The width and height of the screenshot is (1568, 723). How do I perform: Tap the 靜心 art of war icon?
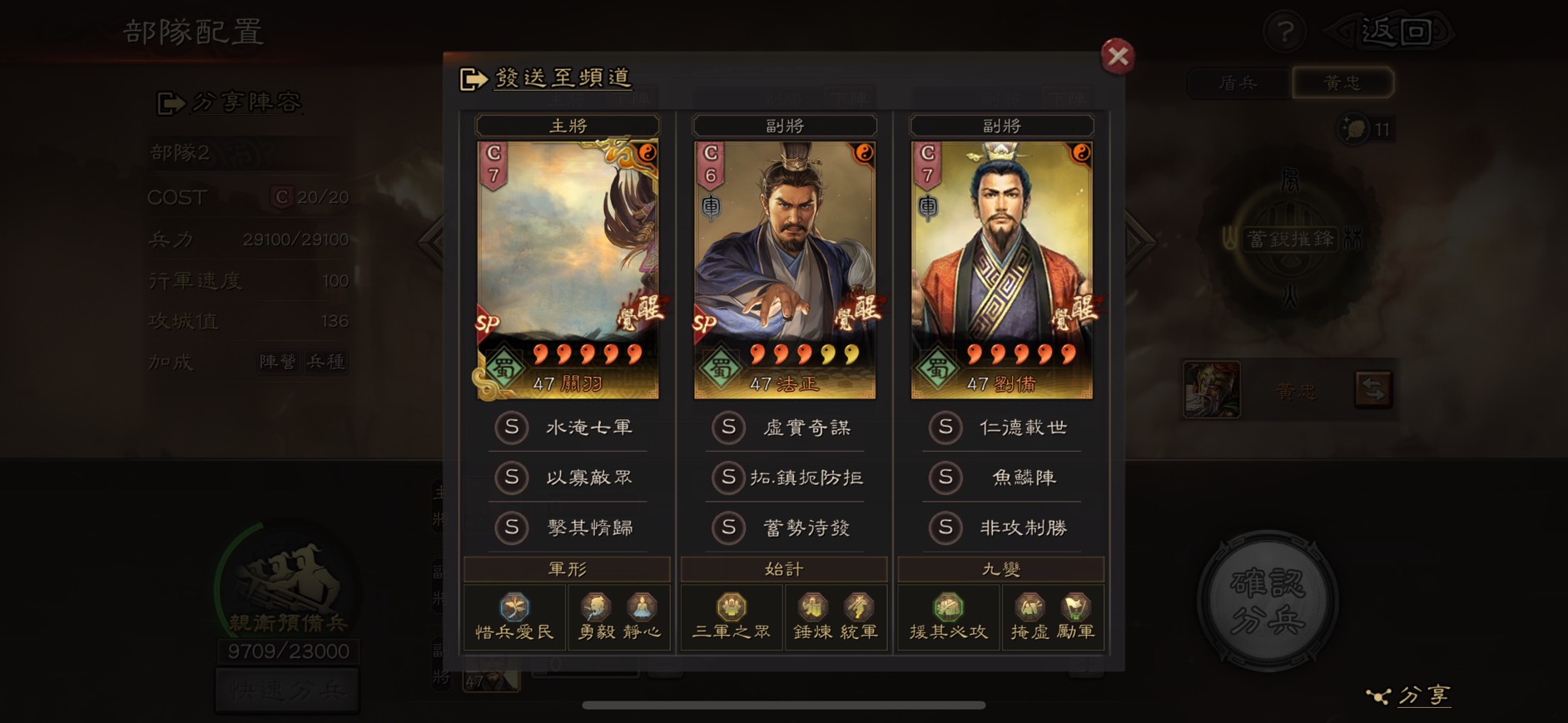pos(642,617)
